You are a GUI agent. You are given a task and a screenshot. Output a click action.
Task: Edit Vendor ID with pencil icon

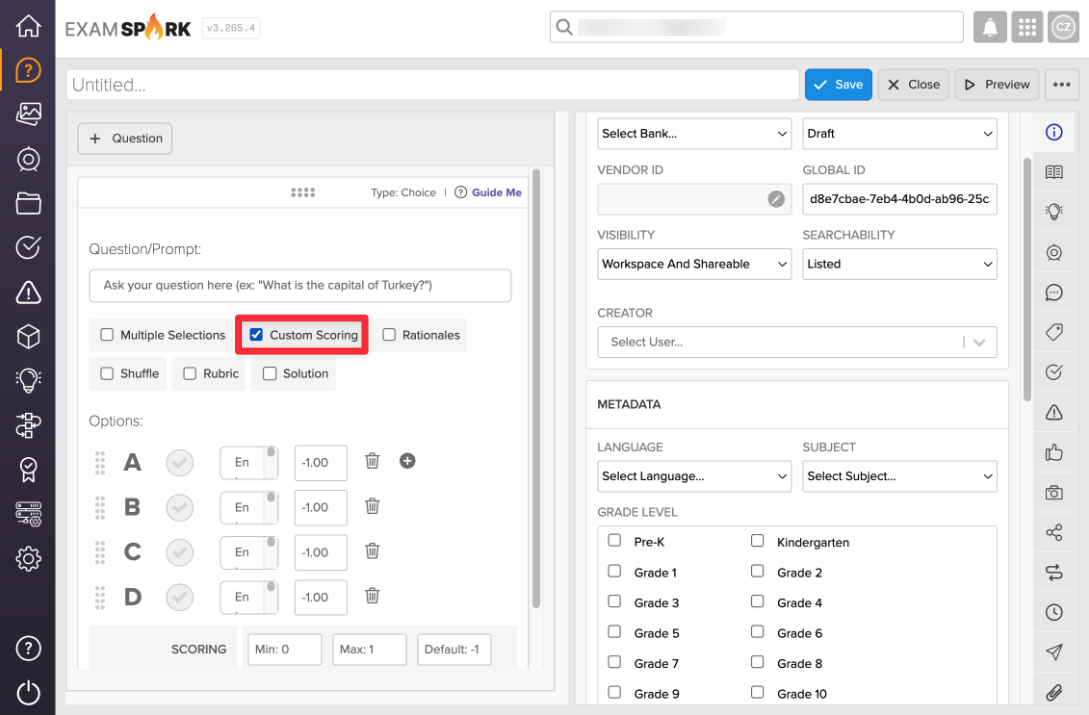[776, 199]
